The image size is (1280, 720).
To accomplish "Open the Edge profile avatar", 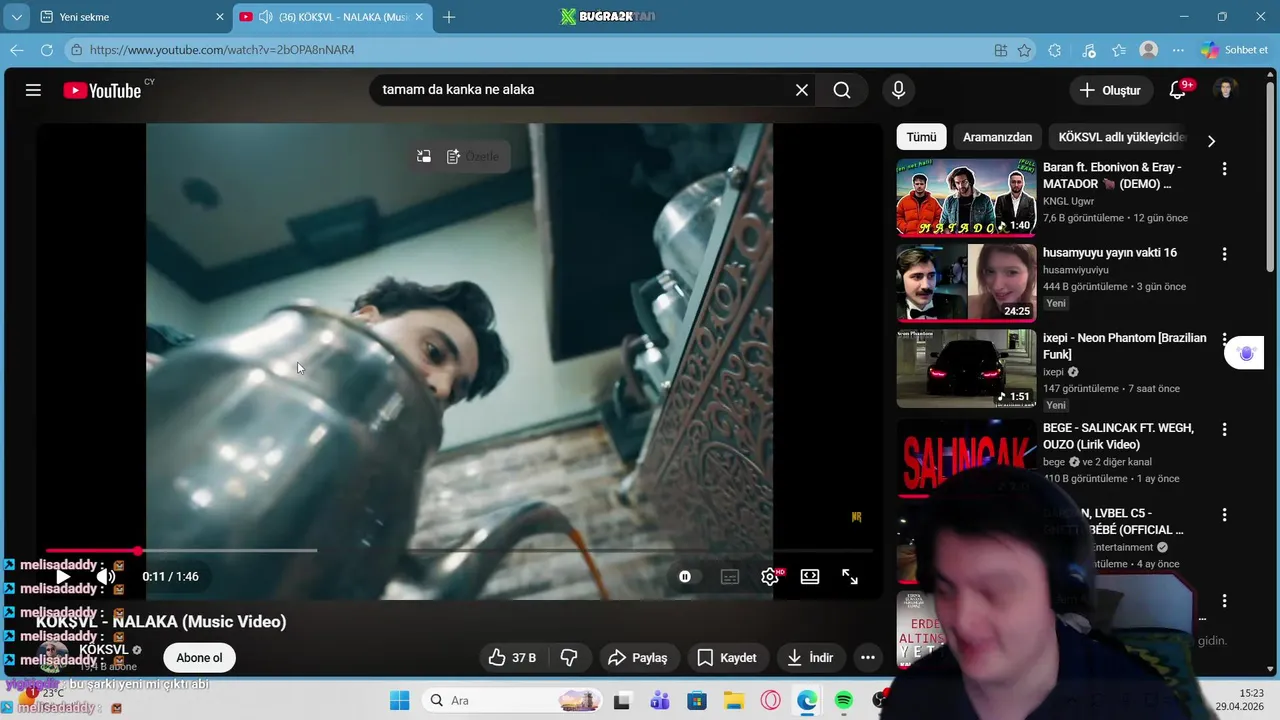I will point(1149,50).
